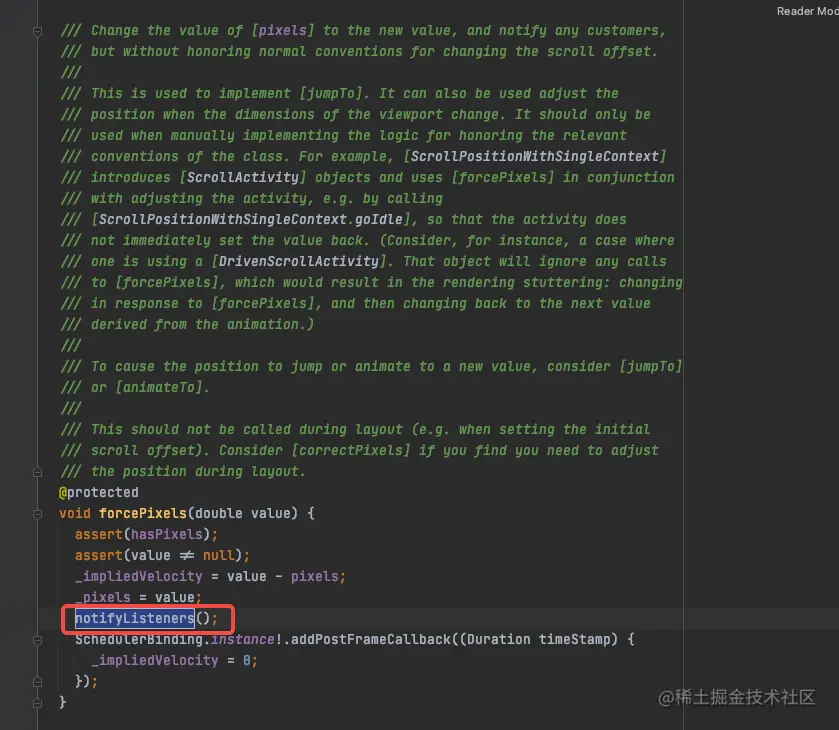Click the 'double value' parameter in the method signature
The image size is (839, 730).
tap(243, 514)
